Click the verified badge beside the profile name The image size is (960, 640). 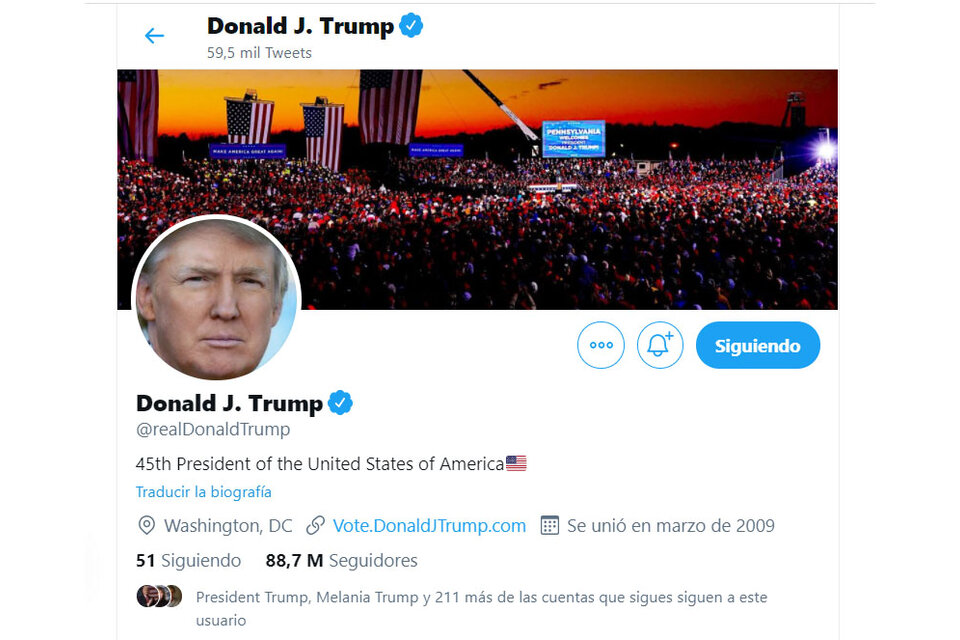point(340,403)
